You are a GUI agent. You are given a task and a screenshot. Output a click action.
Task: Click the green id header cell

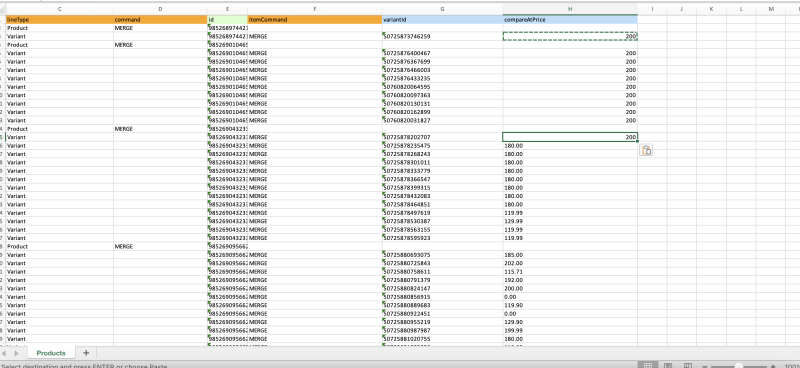click(x=228, y=19)
